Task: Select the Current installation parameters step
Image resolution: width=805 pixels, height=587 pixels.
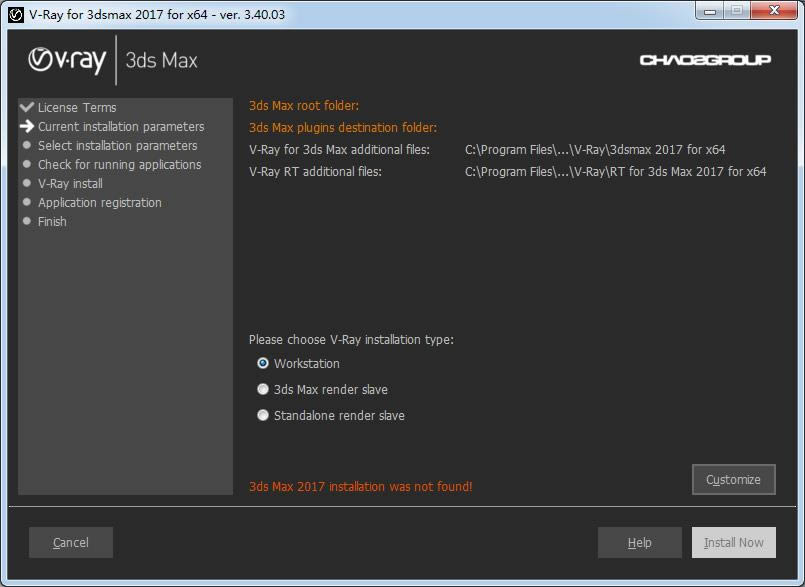Action: pos(121,126)
